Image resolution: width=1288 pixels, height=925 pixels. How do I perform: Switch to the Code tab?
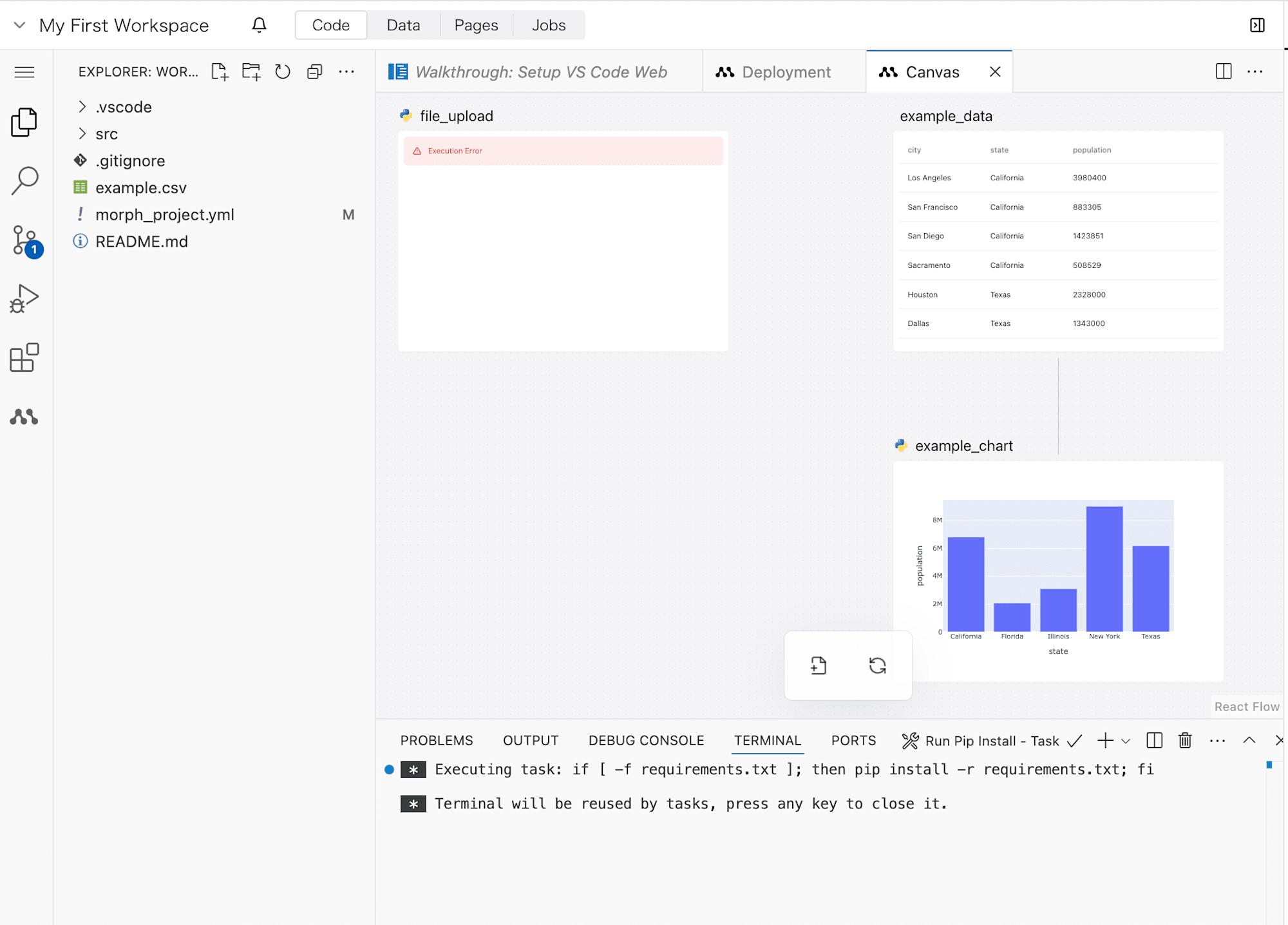point(331,25)
